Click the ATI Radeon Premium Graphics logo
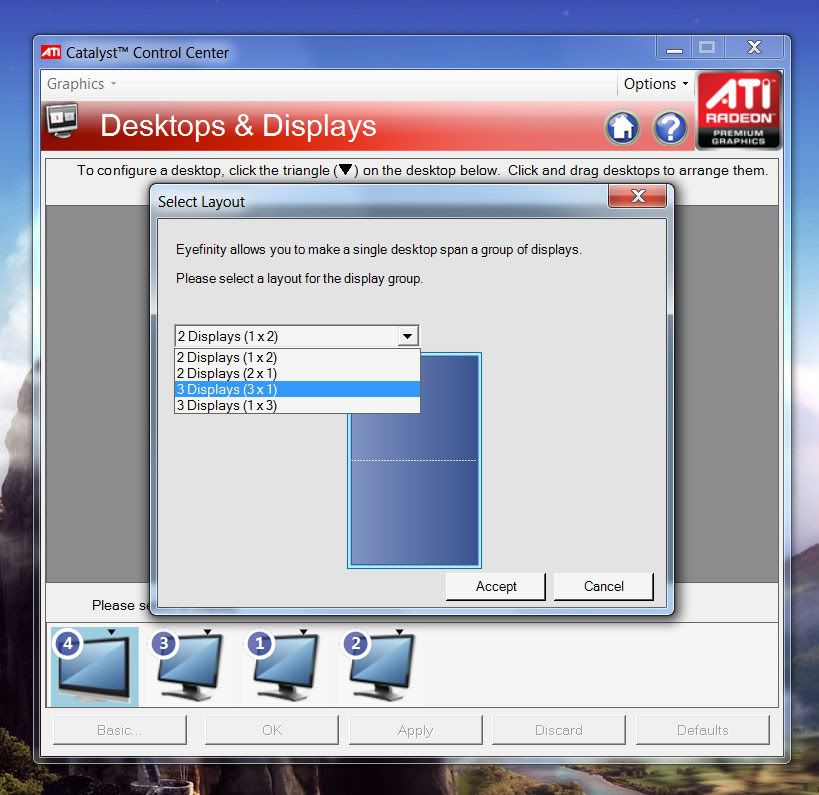Screen dimensions: 819x795 click(x=739, y=110)
